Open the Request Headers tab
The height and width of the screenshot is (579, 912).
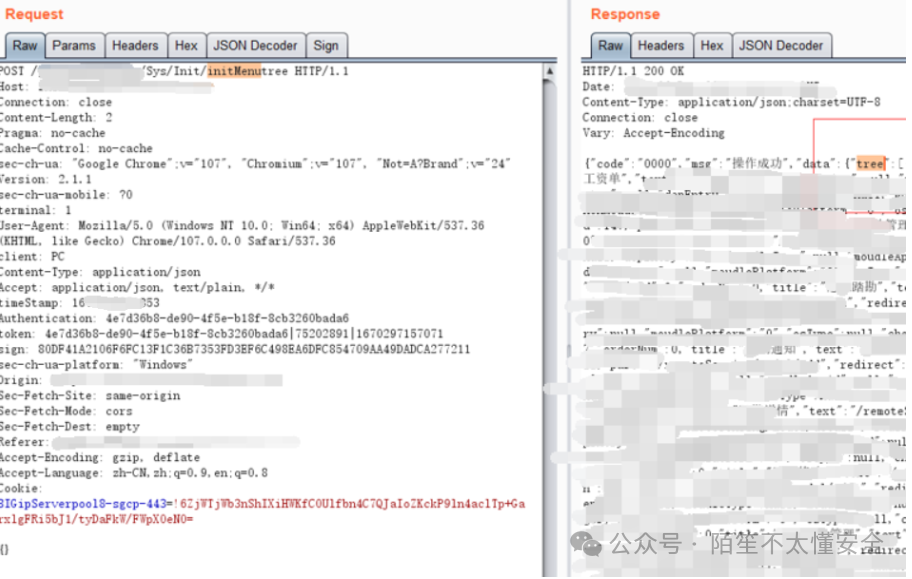[x=135, y=45]
